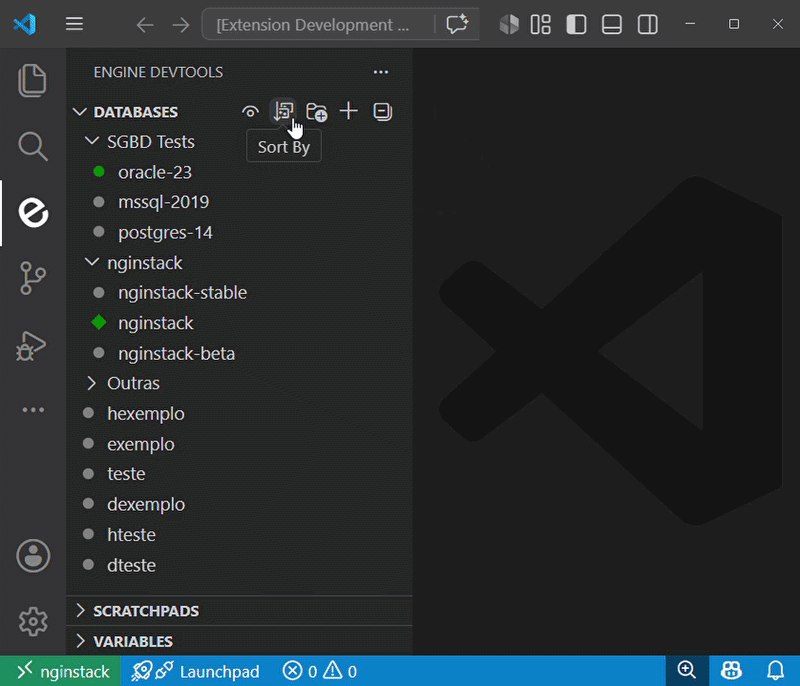Select the dexemplo database
800x686 pixels.
point(239,504)
